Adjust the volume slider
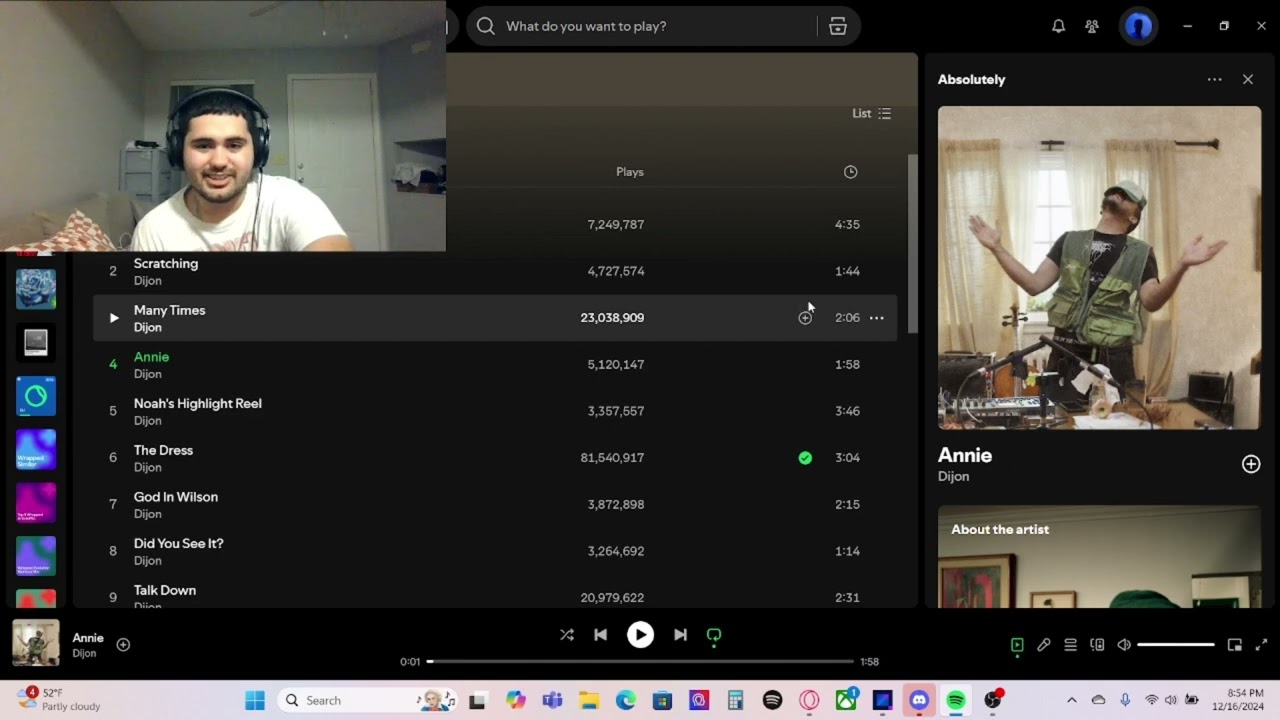The image size is (1280, 720). 1176,645
